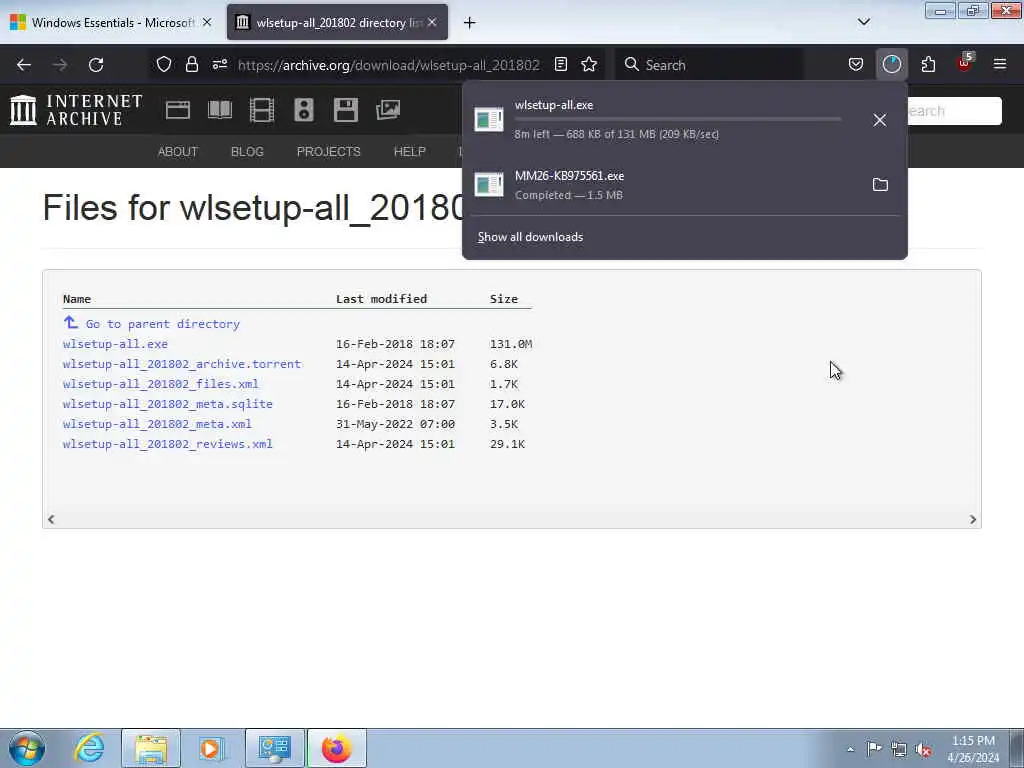This screenshot has width=1024, height=768.
Task: Open the uBlock Origin extension icon
Action: tap(964, 63)
